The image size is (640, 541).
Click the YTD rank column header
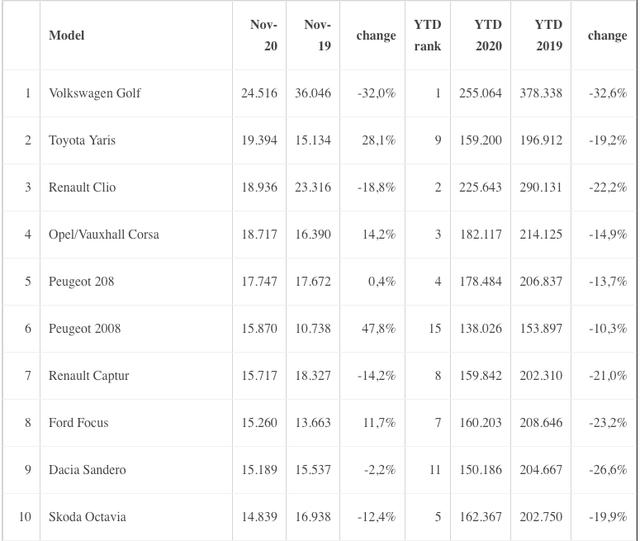(x=427, y=35)
